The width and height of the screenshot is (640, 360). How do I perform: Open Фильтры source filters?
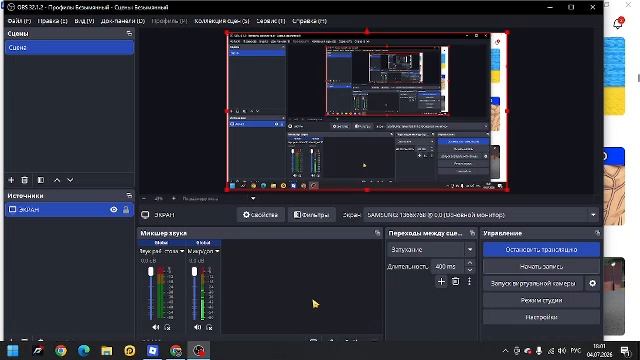coord(311,215)
